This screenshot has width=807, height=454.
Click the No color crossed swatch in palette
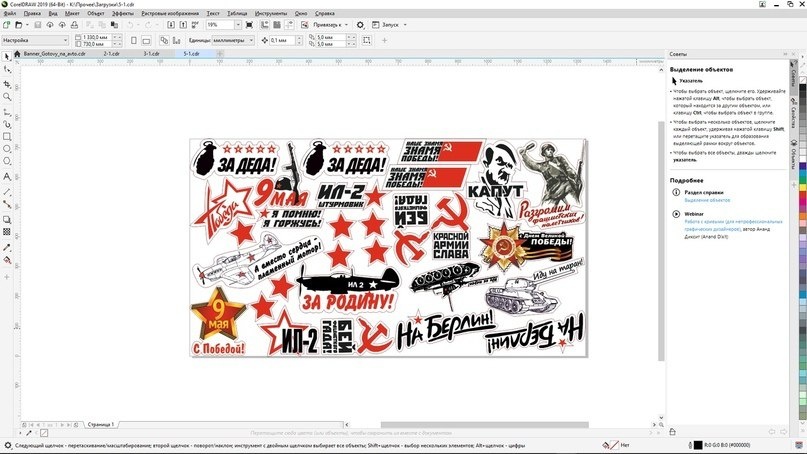802,79
